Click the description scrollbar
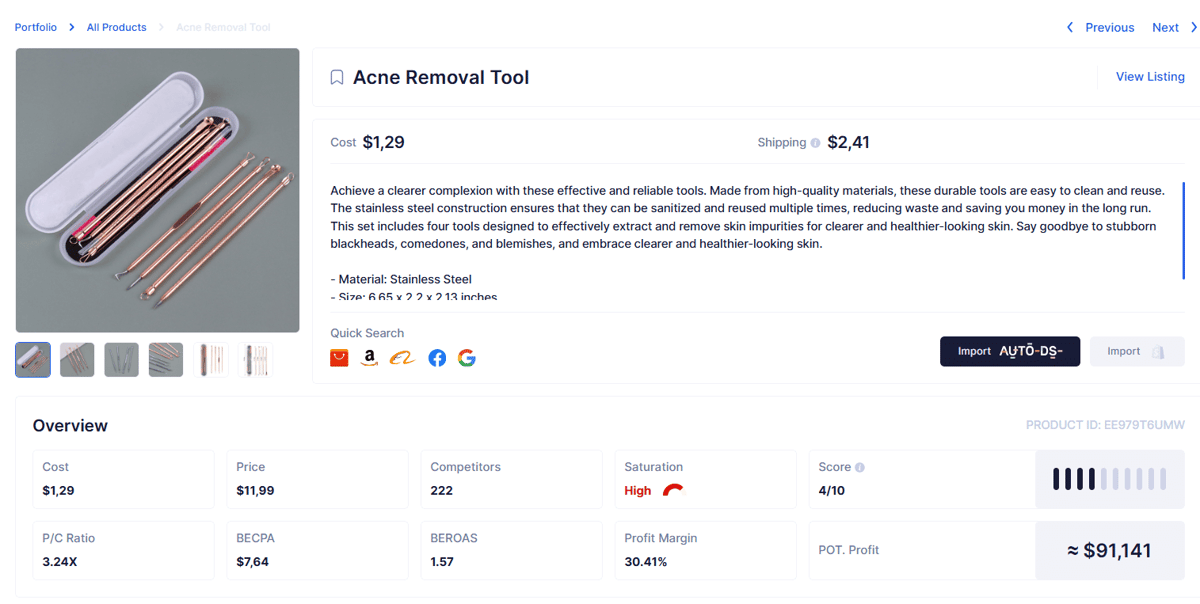The width and height of the screenshot is (1200, 604). pos(1183,231)
